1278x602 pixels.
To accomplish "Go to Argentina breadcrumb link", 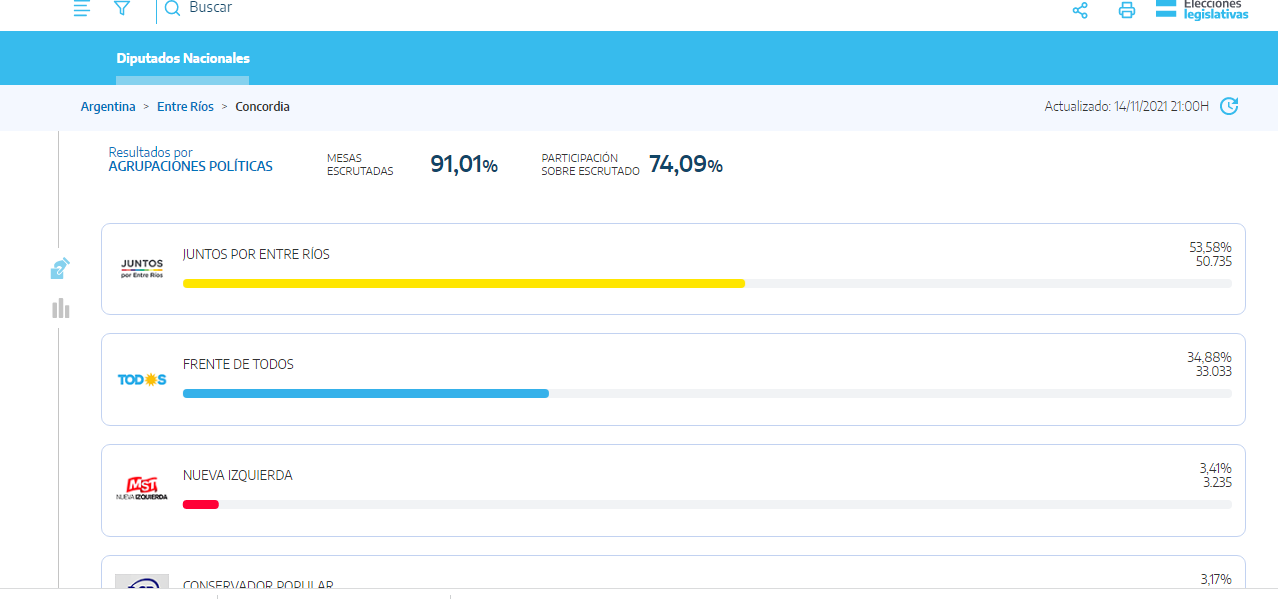I will 108,107.
